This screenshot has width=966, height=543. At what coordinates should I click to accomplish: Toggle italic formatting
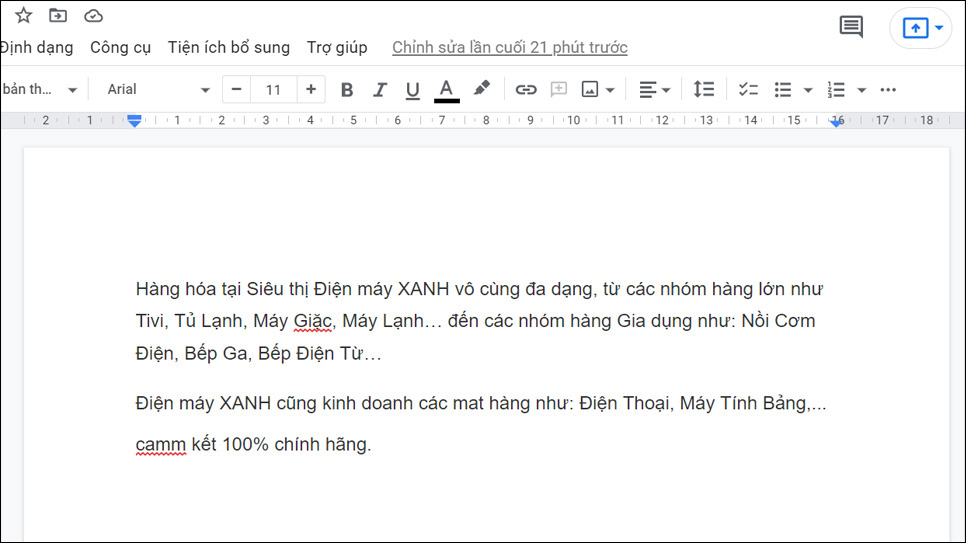[380, 90]
